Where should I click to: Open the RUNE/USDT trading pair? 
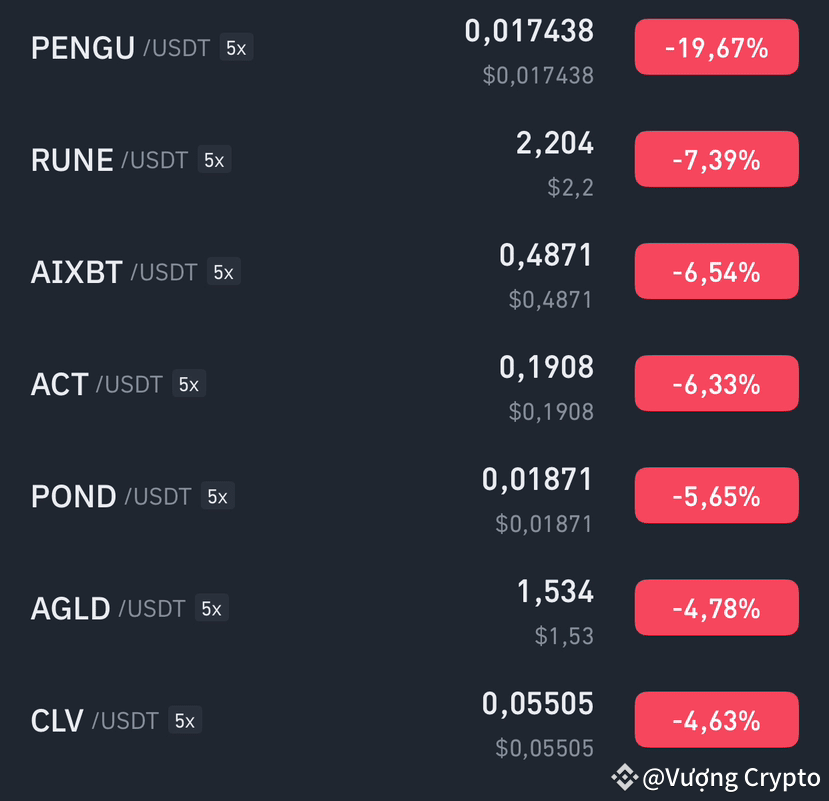click(414, 160)
